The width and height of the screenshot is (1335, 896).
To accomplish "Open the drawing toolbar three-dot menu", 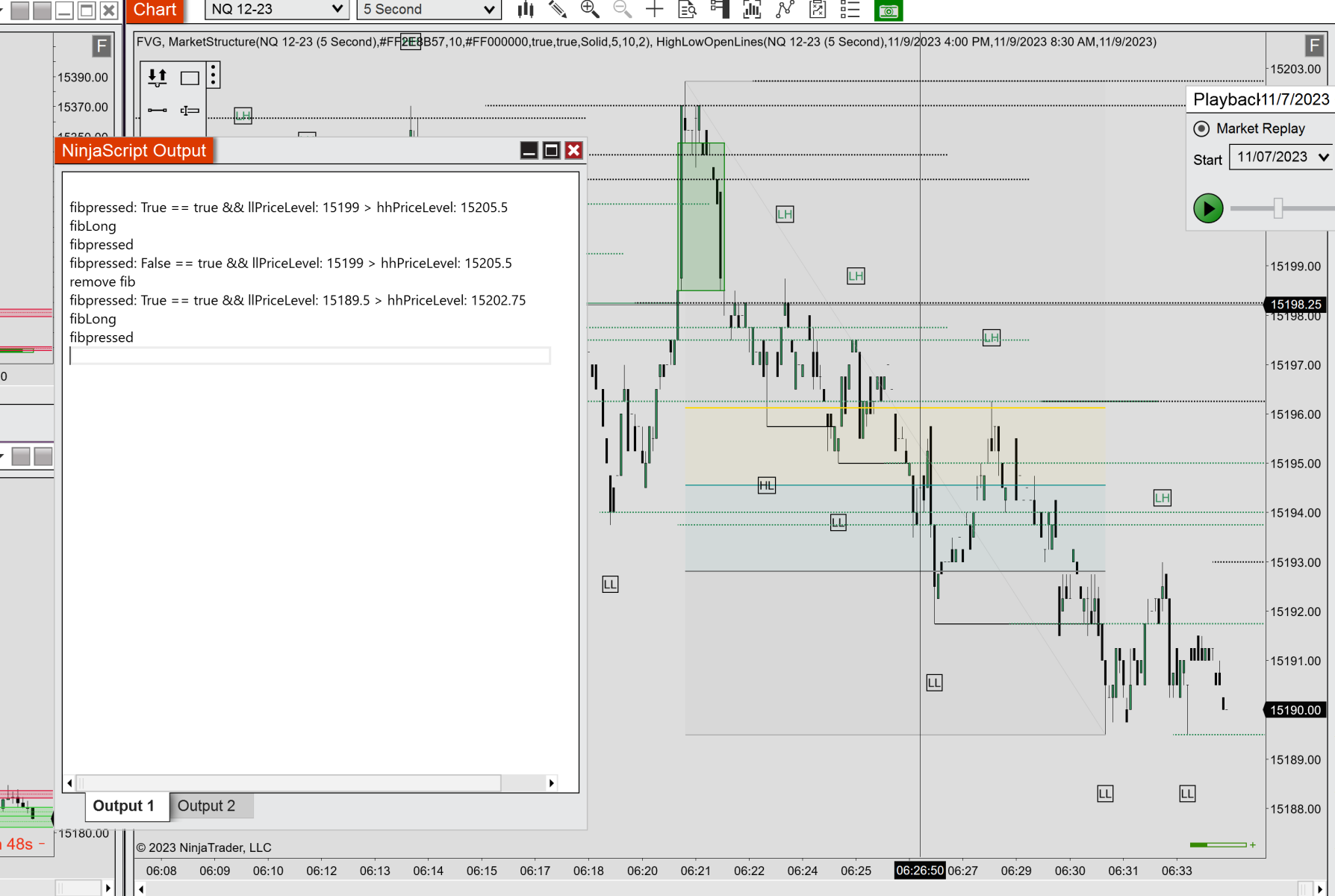I will 214,75.
